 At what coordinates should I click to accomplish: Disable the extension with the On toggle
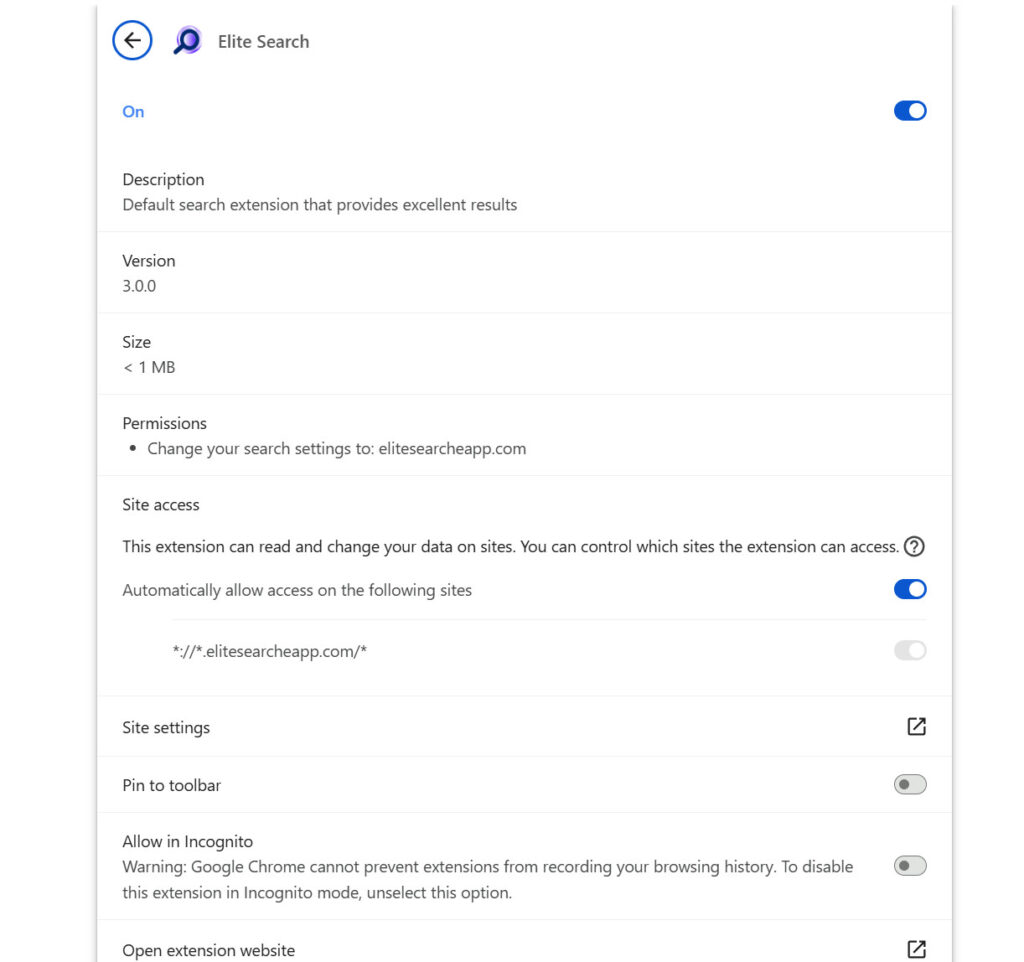910,111
